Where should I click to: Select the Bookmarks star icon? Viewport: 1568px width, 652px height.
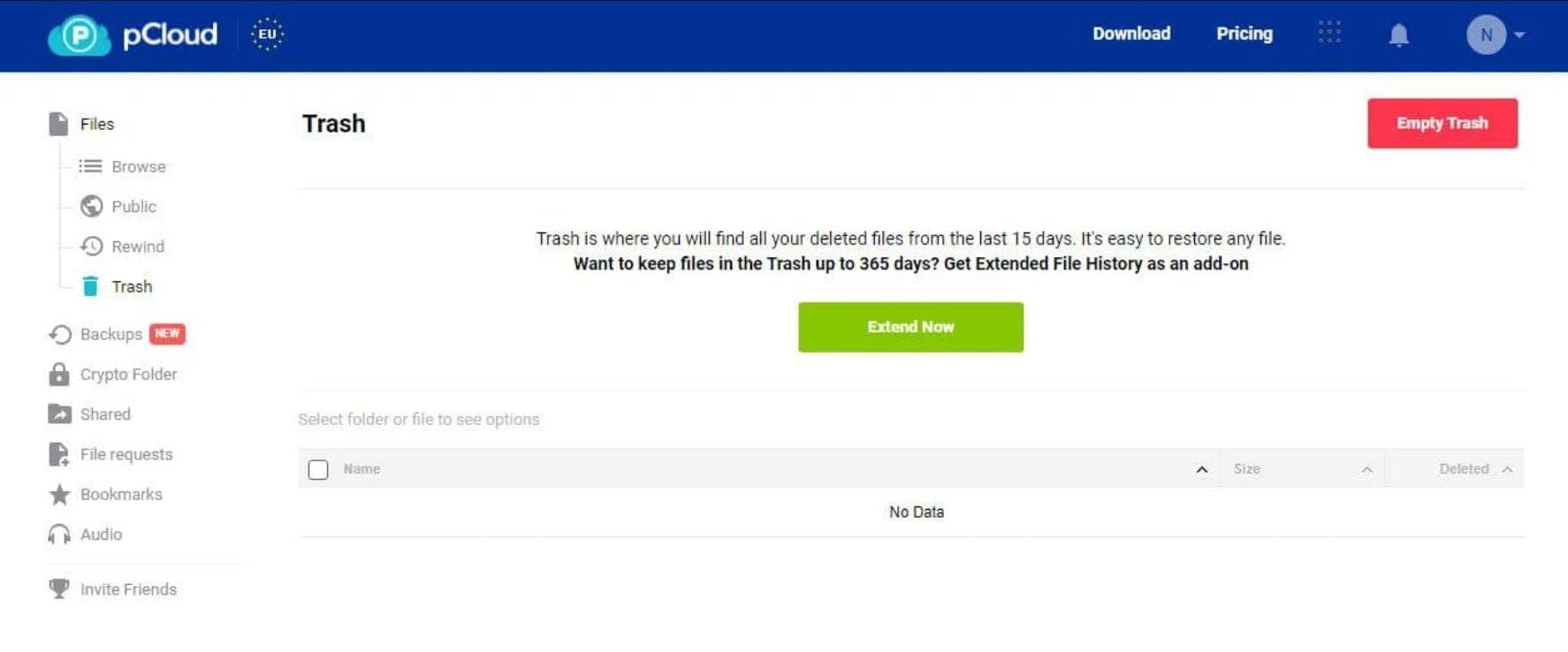click(x=59, y=495)
